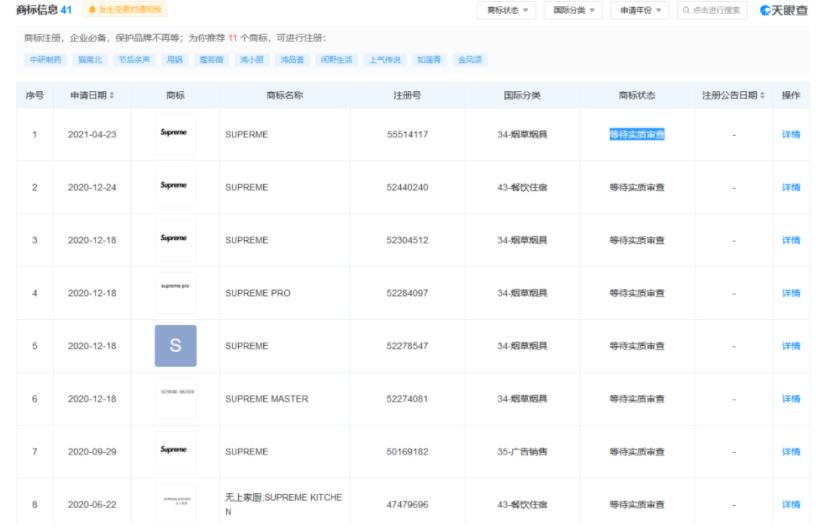Open 详情 for registration 52304512

pyautogui.click(x=790, y=240)
